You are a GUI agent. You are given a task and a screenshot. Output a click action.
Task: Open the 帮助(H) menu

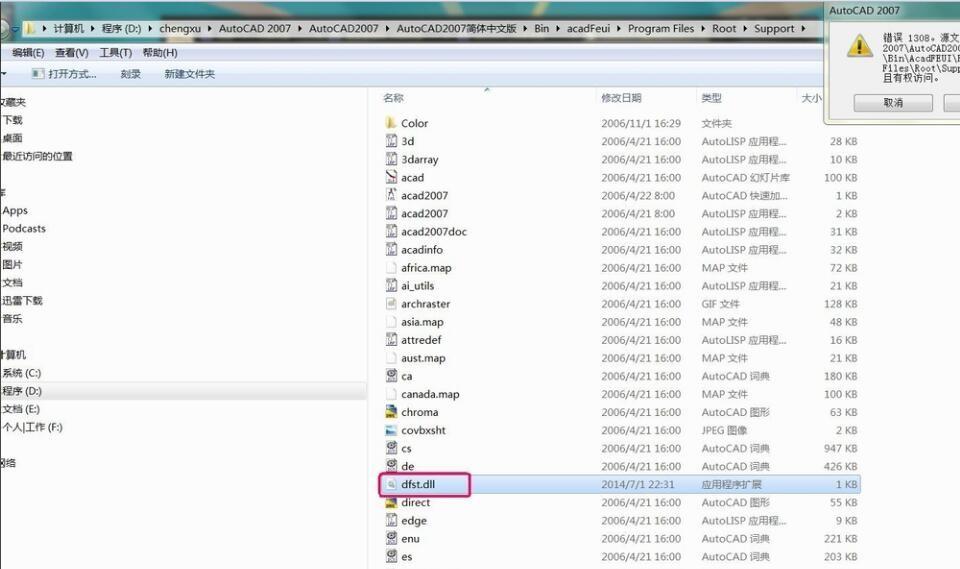[x=160, y=53]
